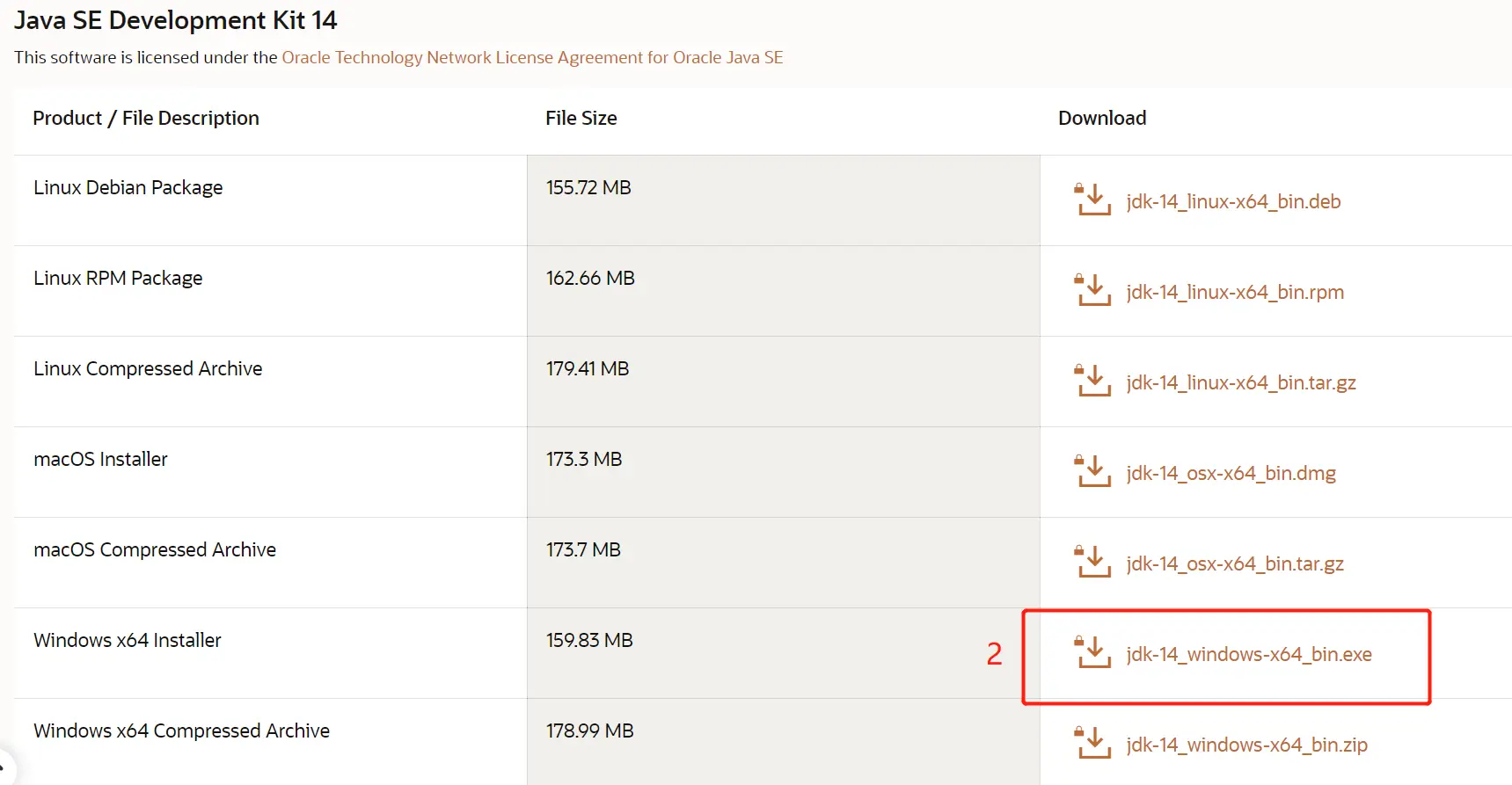The height and width of the screenshot is (785, 1512).
Task: Select the Linux RPM Package row text
Action: coord(118,279)
